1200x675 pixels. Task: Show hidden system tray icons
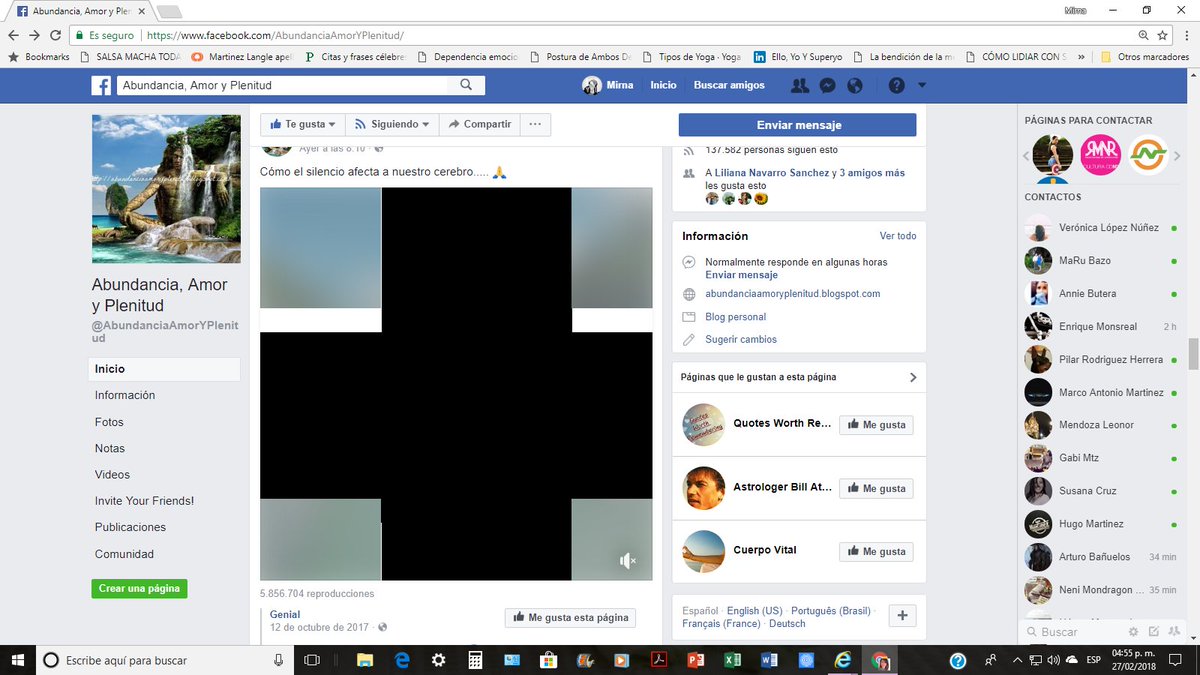point(1015,660)
